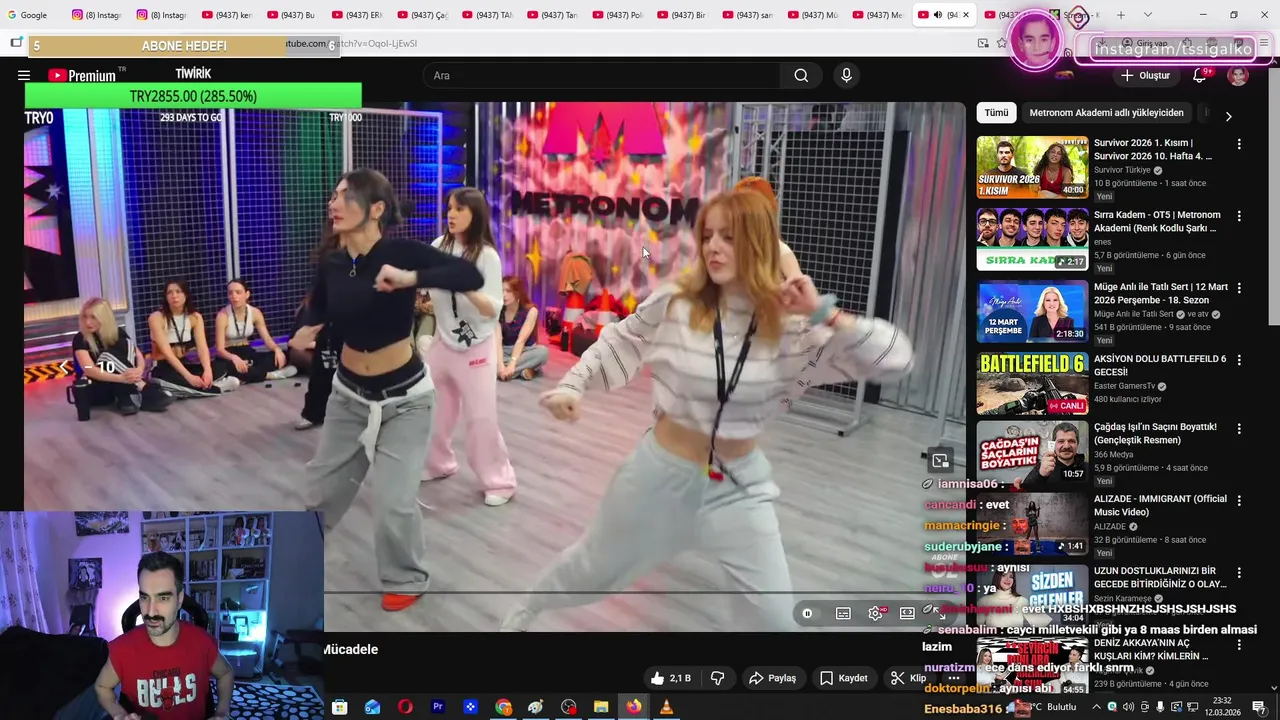
Task: Open Outlook from the taskbar
Action: (x=372, y=707)
